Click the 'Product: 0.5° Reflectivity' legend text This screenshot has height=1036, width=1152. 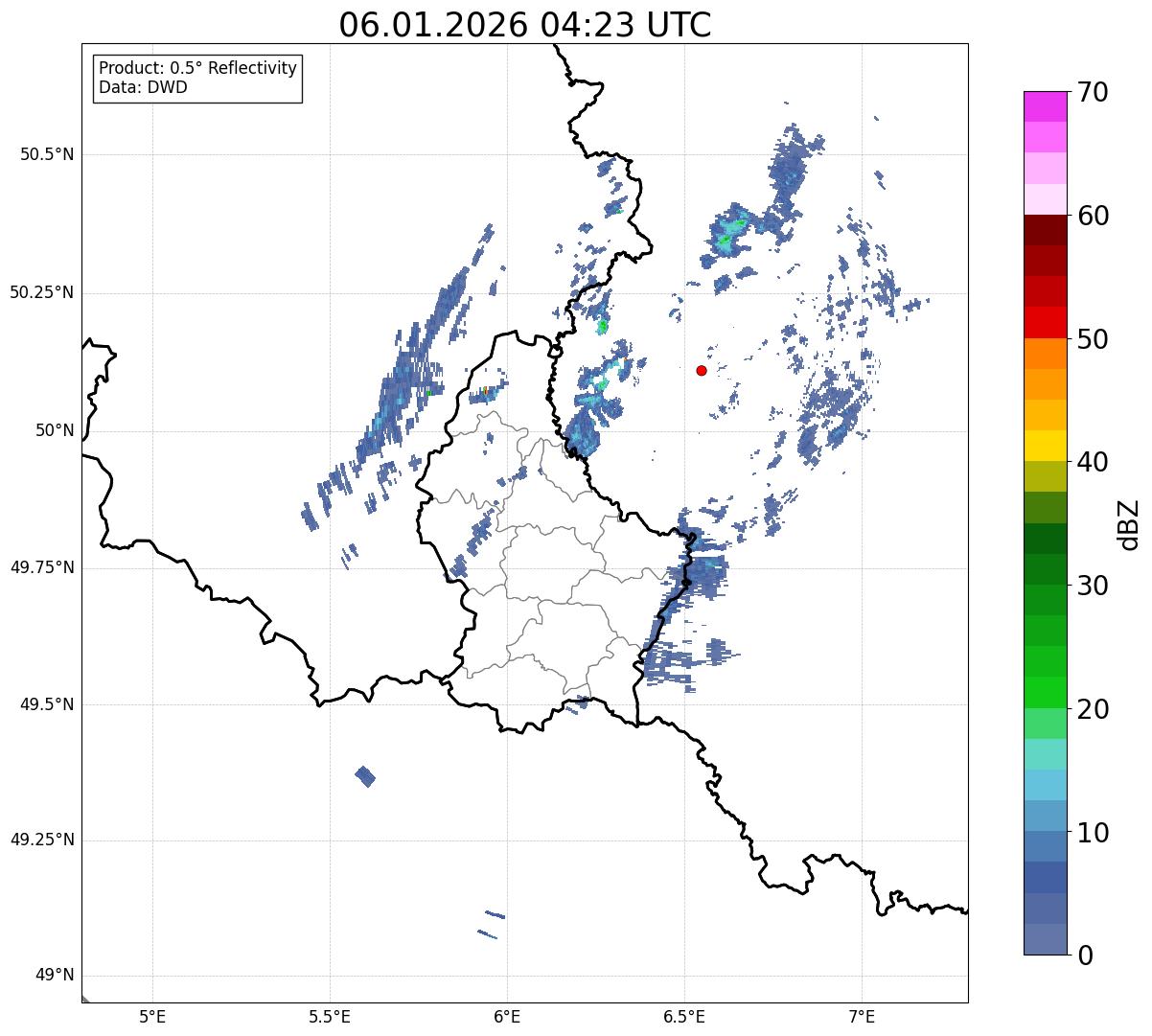(x=197, y=68)
